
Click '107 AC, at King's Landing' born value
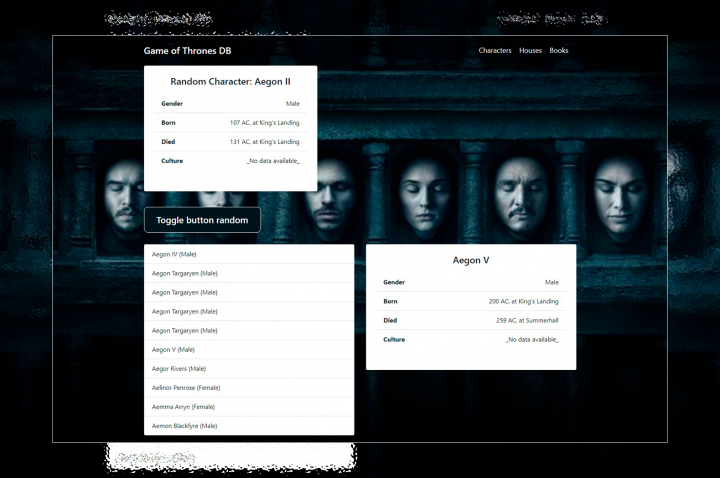[x=264, y=123]
